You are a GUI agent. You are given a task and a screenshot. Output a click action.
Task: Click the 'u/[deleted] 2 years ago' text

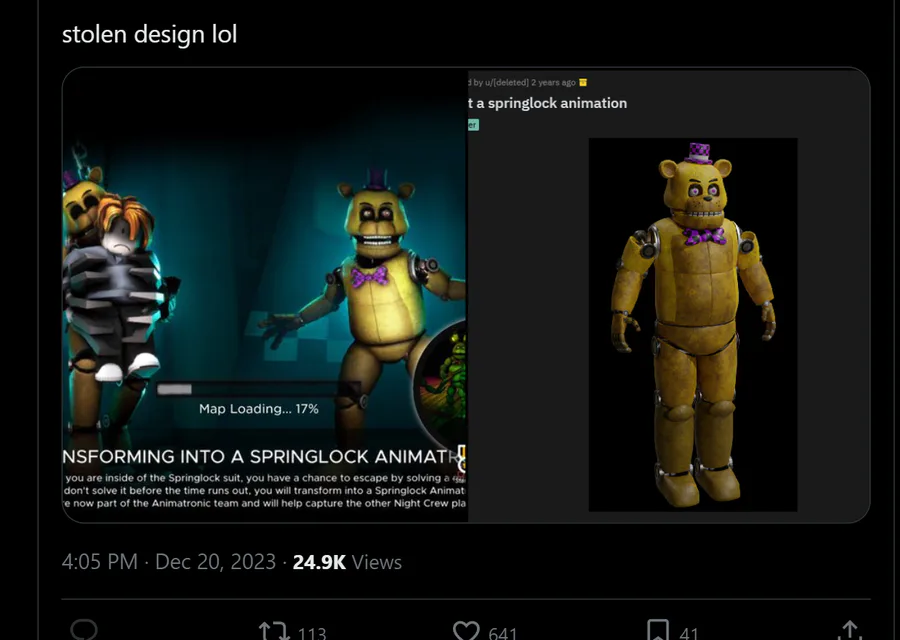pyautogui.click(x=530, y=83)
